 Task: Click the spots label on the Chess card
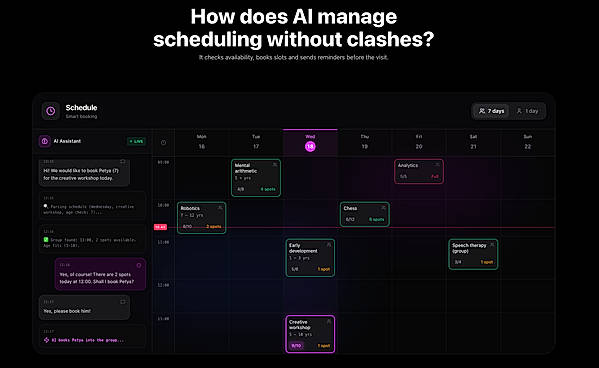coord(376,219)
